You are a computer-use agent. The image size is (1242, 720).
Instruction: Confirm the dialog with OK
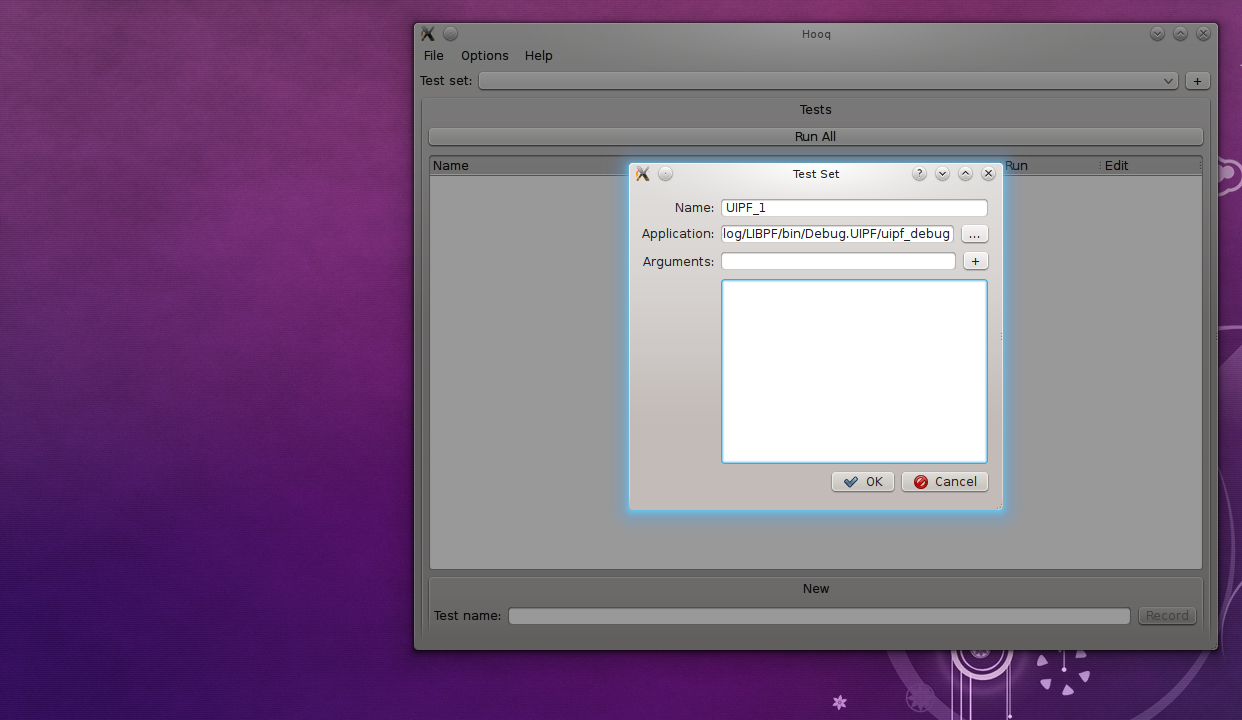click(x=862, y=482)
